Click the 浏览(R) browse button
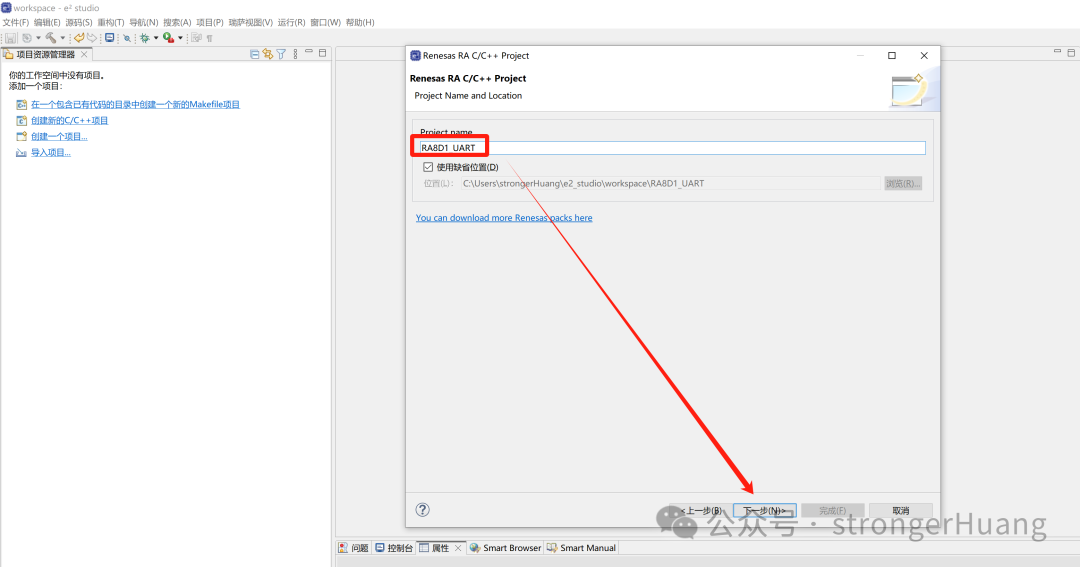 pos(903,183)
